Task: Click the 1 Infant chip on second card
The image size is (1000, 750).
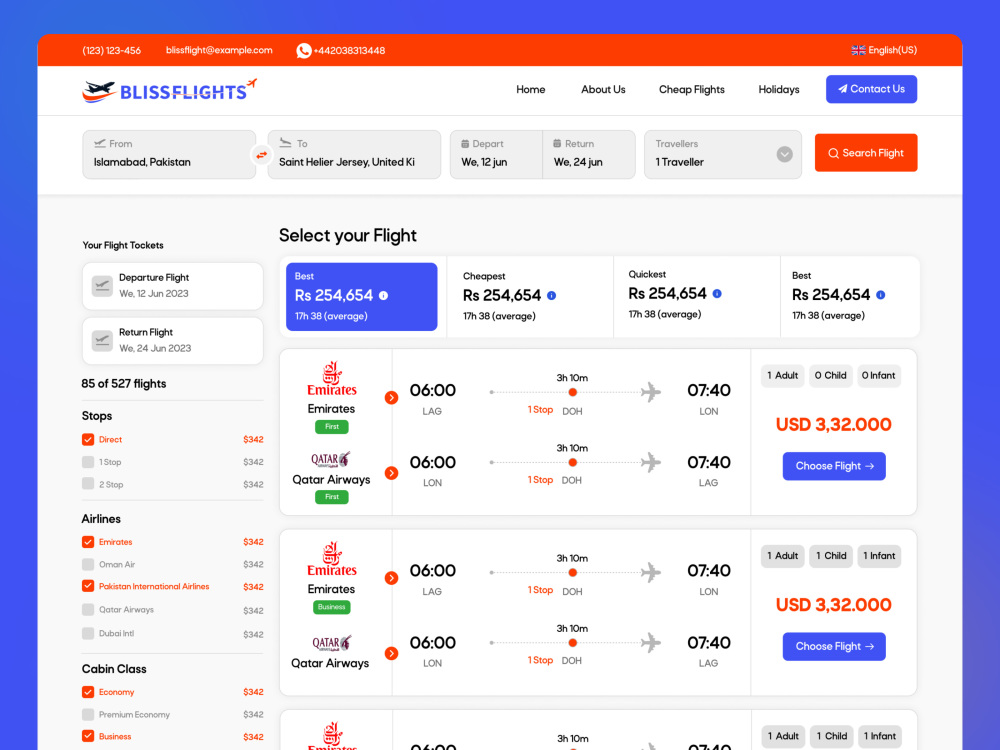Action: click(x=879, y=556)
